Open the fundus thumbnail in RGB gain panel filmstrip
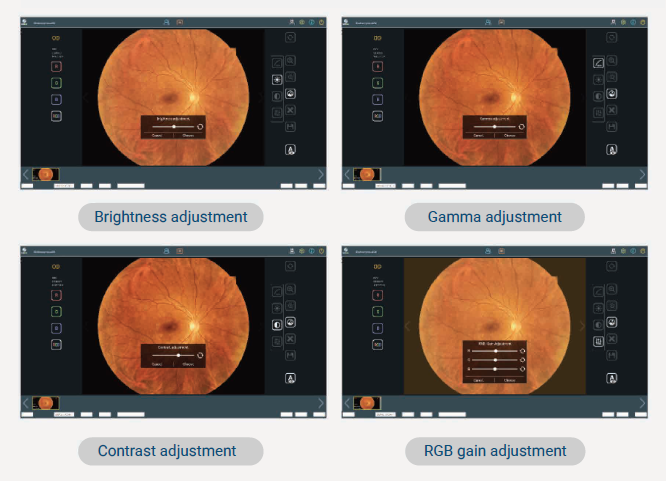666x481 pixels. 367,403
